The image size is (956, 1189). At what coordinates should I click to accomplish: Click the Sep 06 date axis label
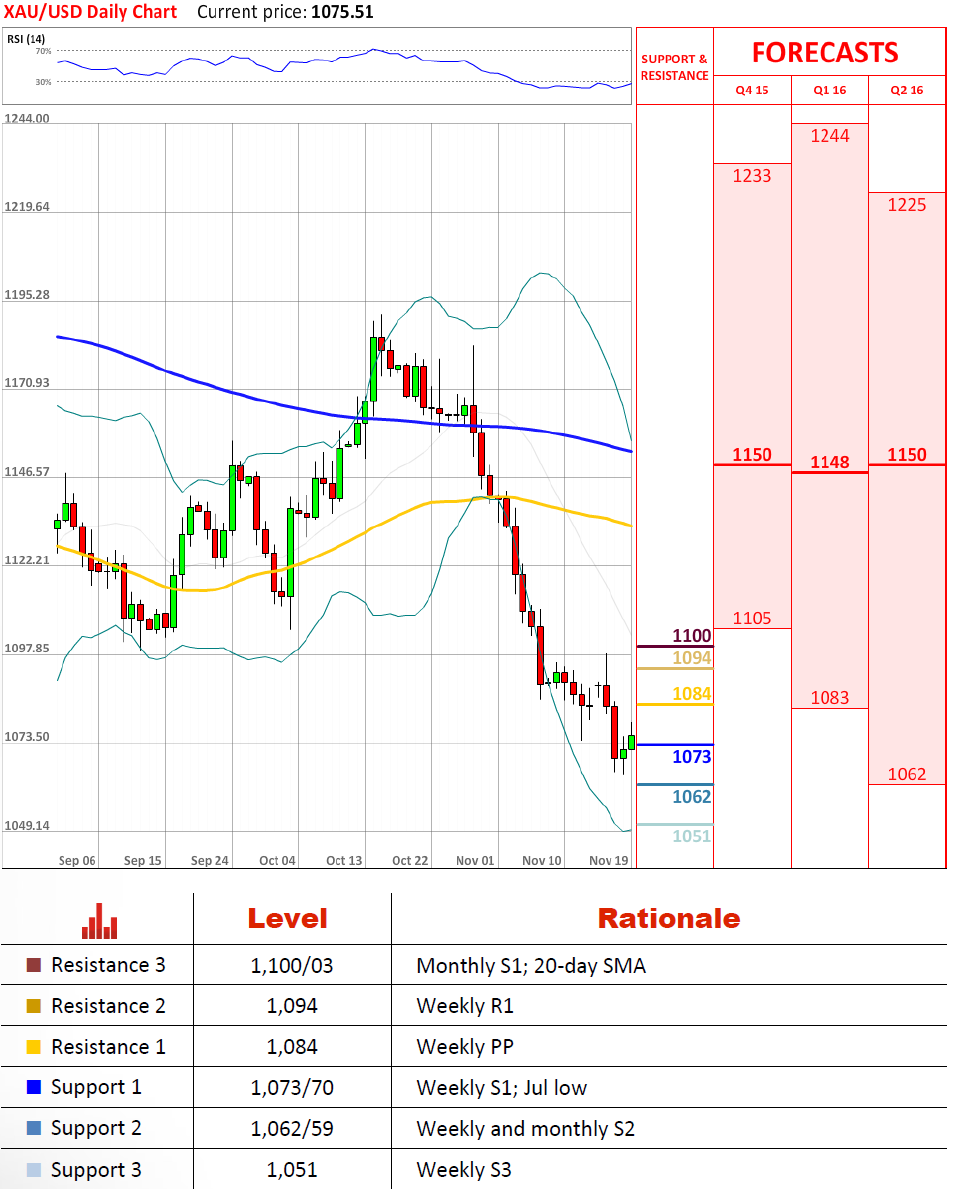point(77,861)
